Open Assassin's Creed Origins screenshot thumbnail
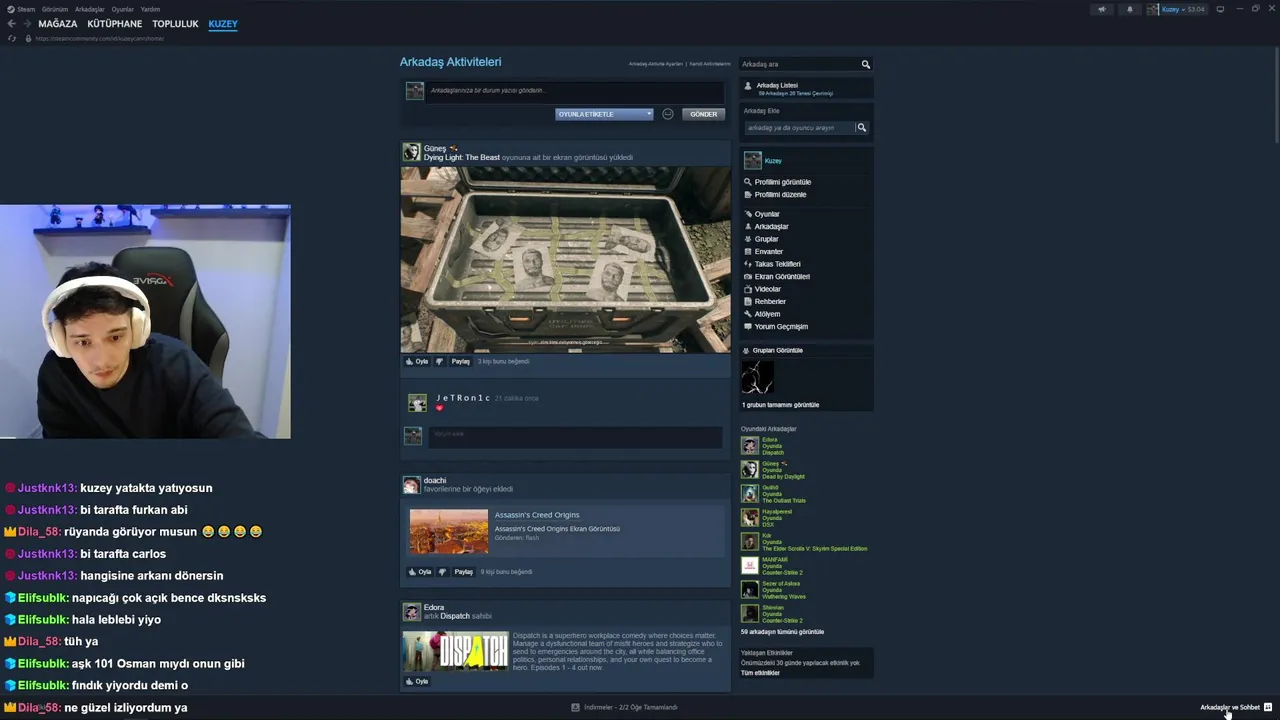The width and height of the screenshot is (1280, 720). pos(449,531)
